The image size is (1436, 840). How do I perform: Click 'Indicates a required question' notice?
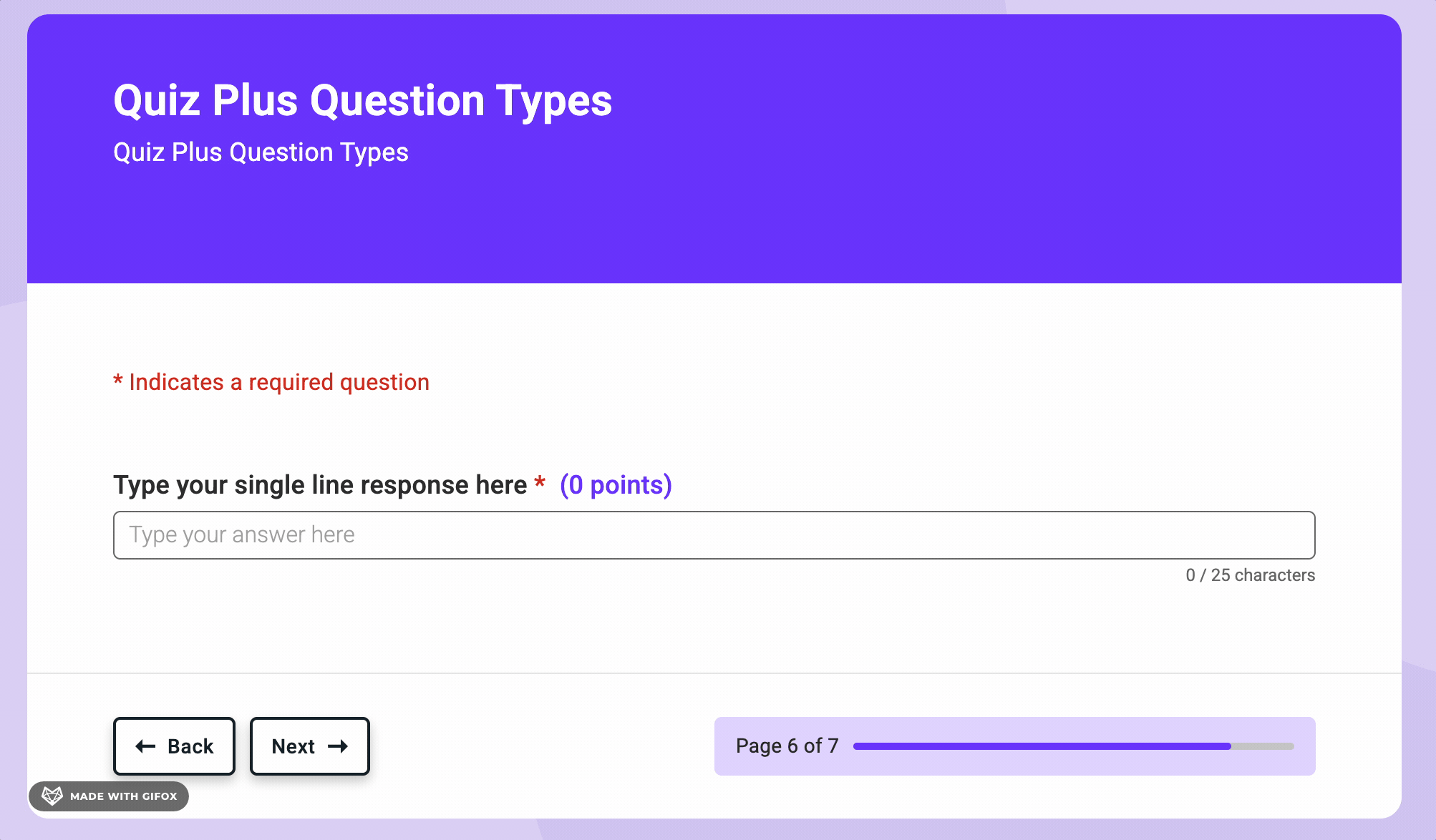click(279, 382)
